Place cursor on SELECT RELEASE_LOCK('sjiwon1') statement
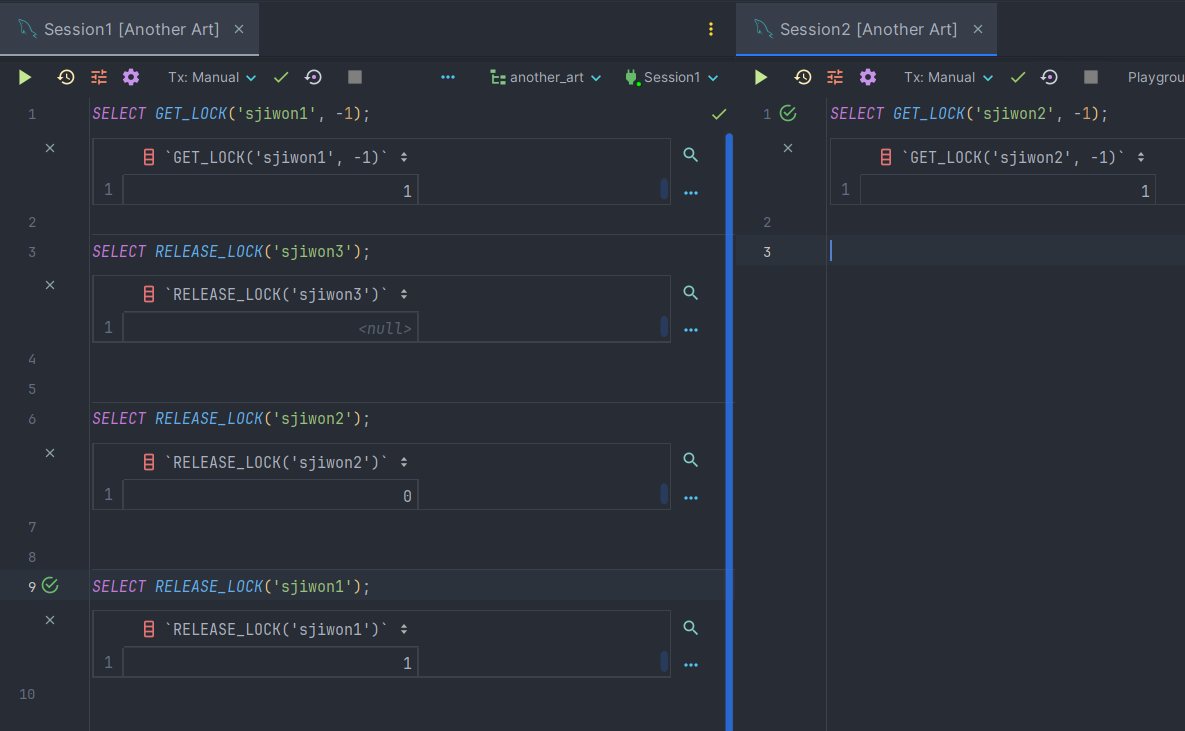 (231, 587)
